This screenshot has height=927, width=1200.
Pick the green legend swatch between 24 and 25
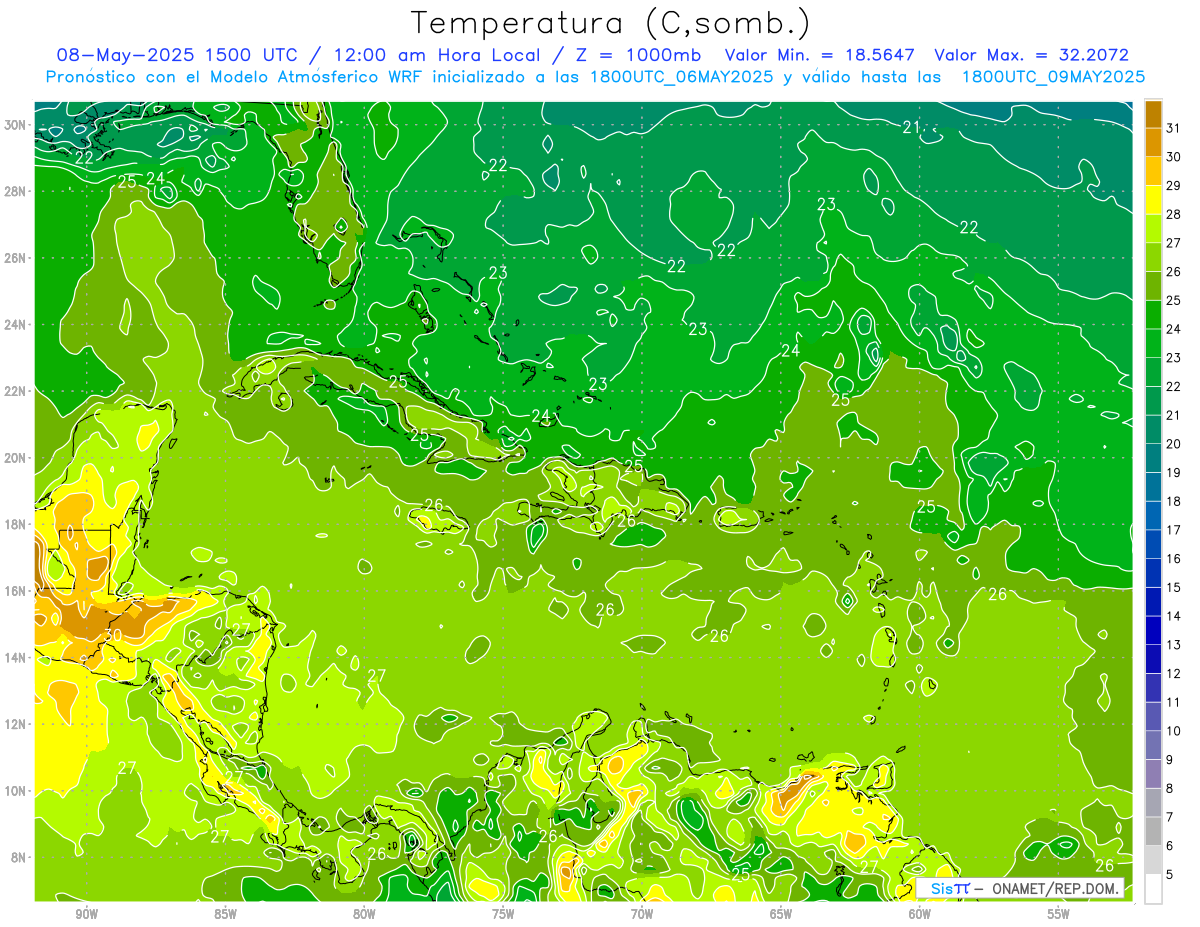coord(1153,315)
